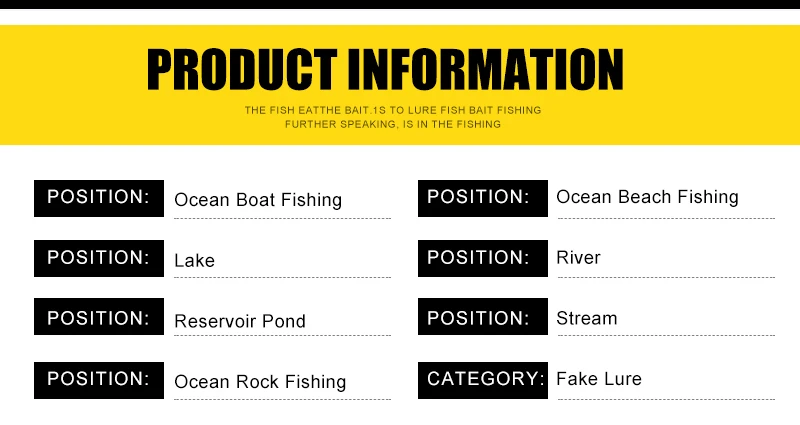
Task: Select the Reservoir Pond text
Action: point(240,321)
